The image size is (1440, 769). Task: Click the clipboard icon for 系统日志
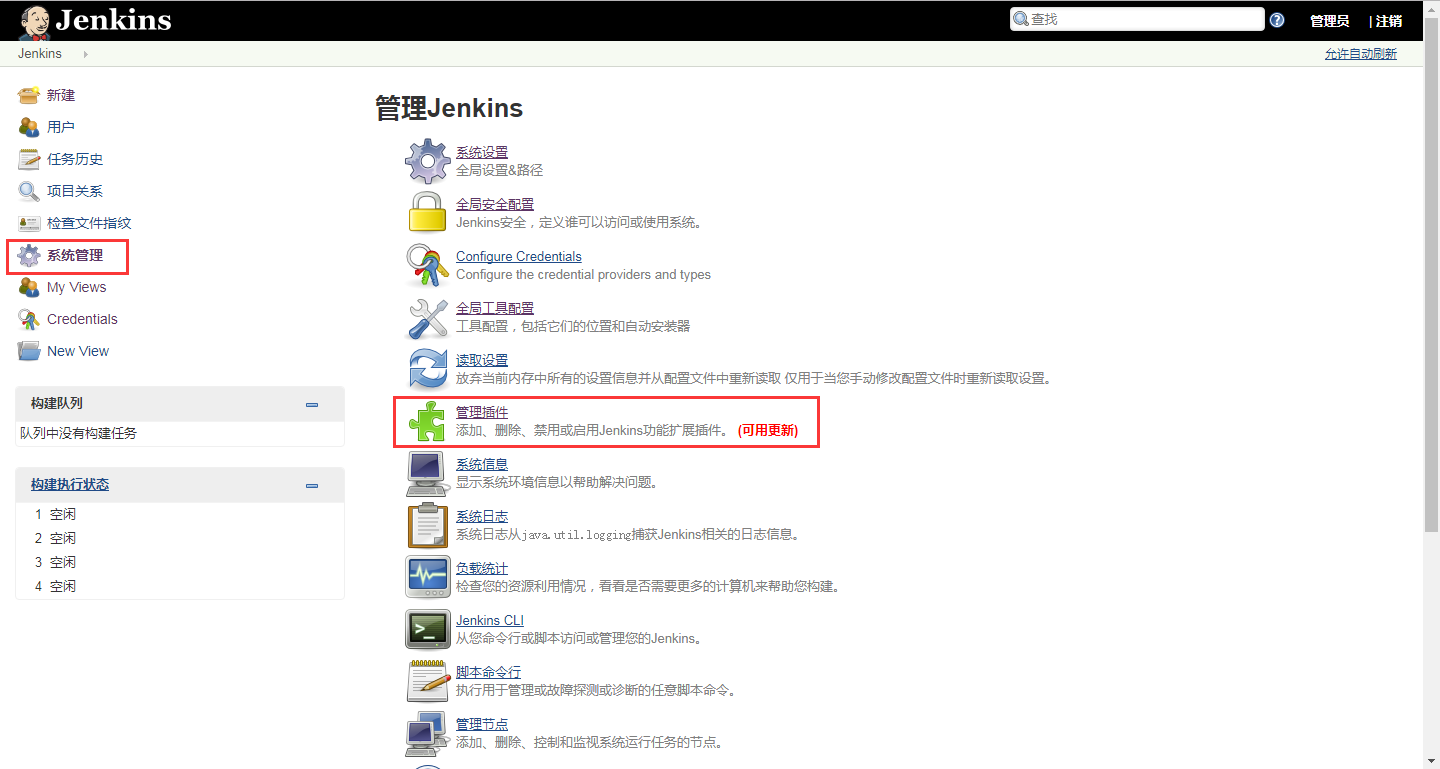428,525
